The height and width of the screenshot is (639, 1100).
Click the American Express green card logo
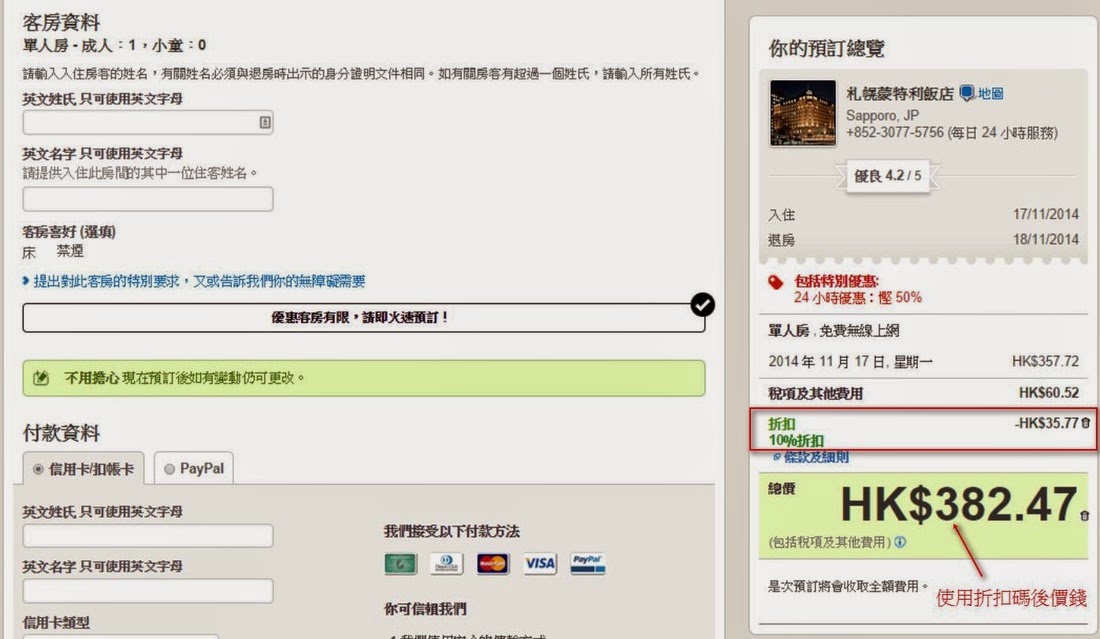[400, 564]
